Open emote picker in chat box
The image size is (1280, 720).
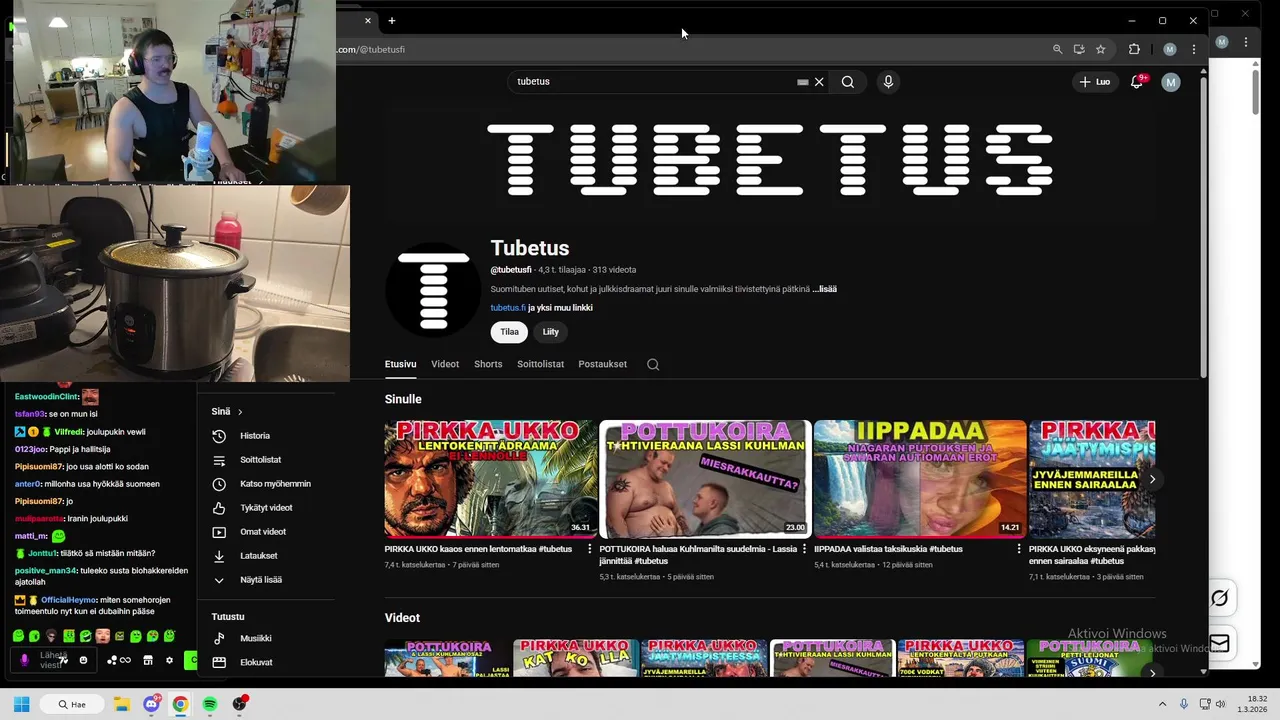point(83,660)
